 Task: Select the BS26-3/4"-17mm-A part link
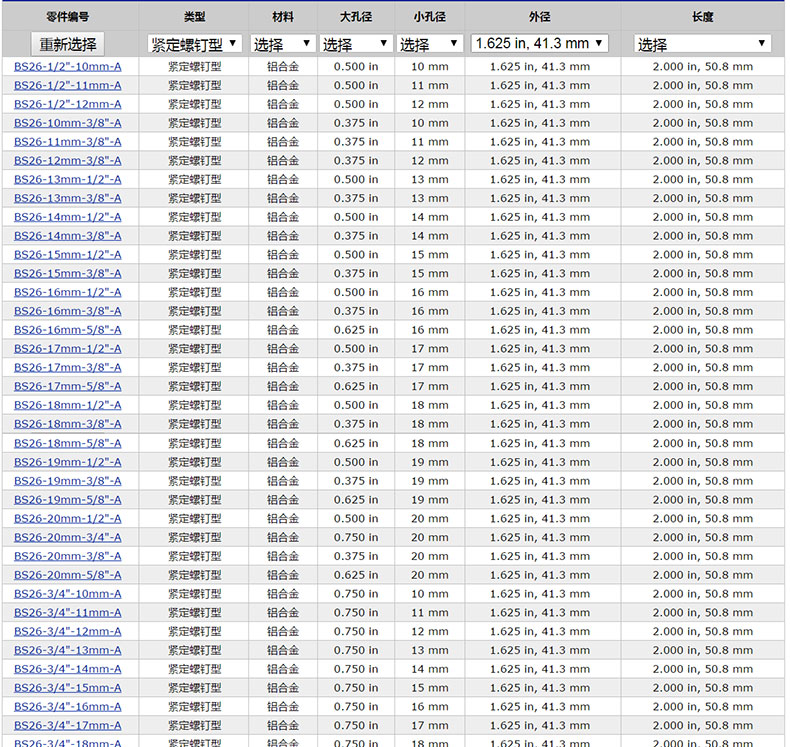click(68, 726)
